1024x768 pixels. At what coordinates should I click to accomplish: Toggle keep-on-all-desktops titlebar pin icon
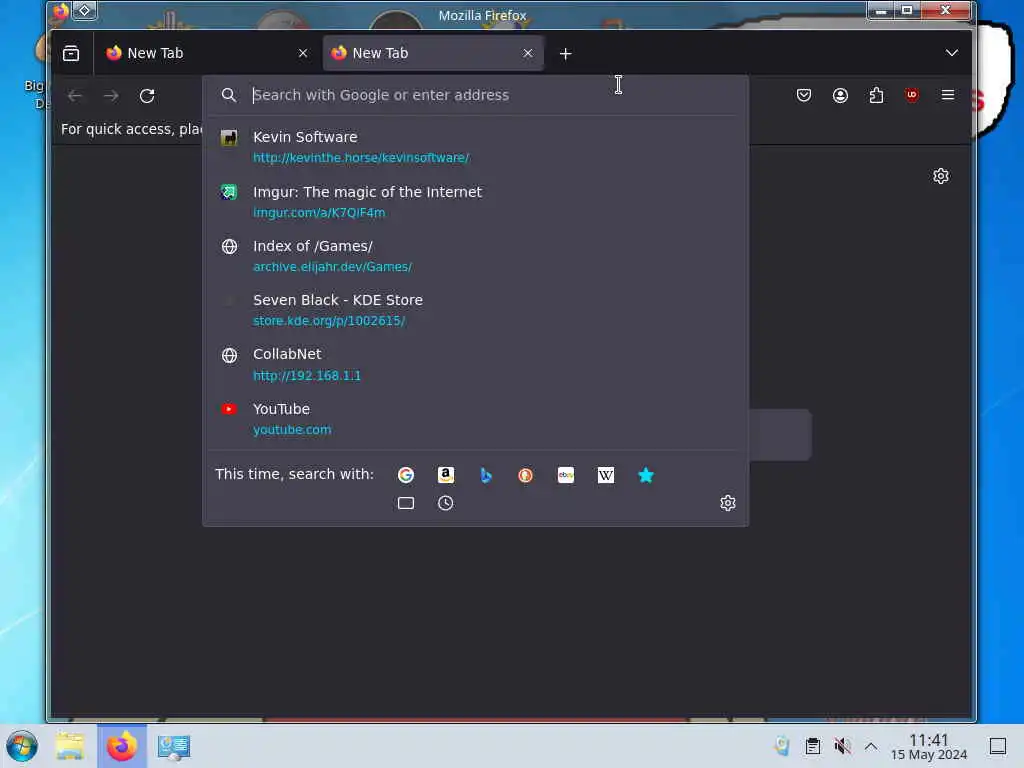[84, 10]
